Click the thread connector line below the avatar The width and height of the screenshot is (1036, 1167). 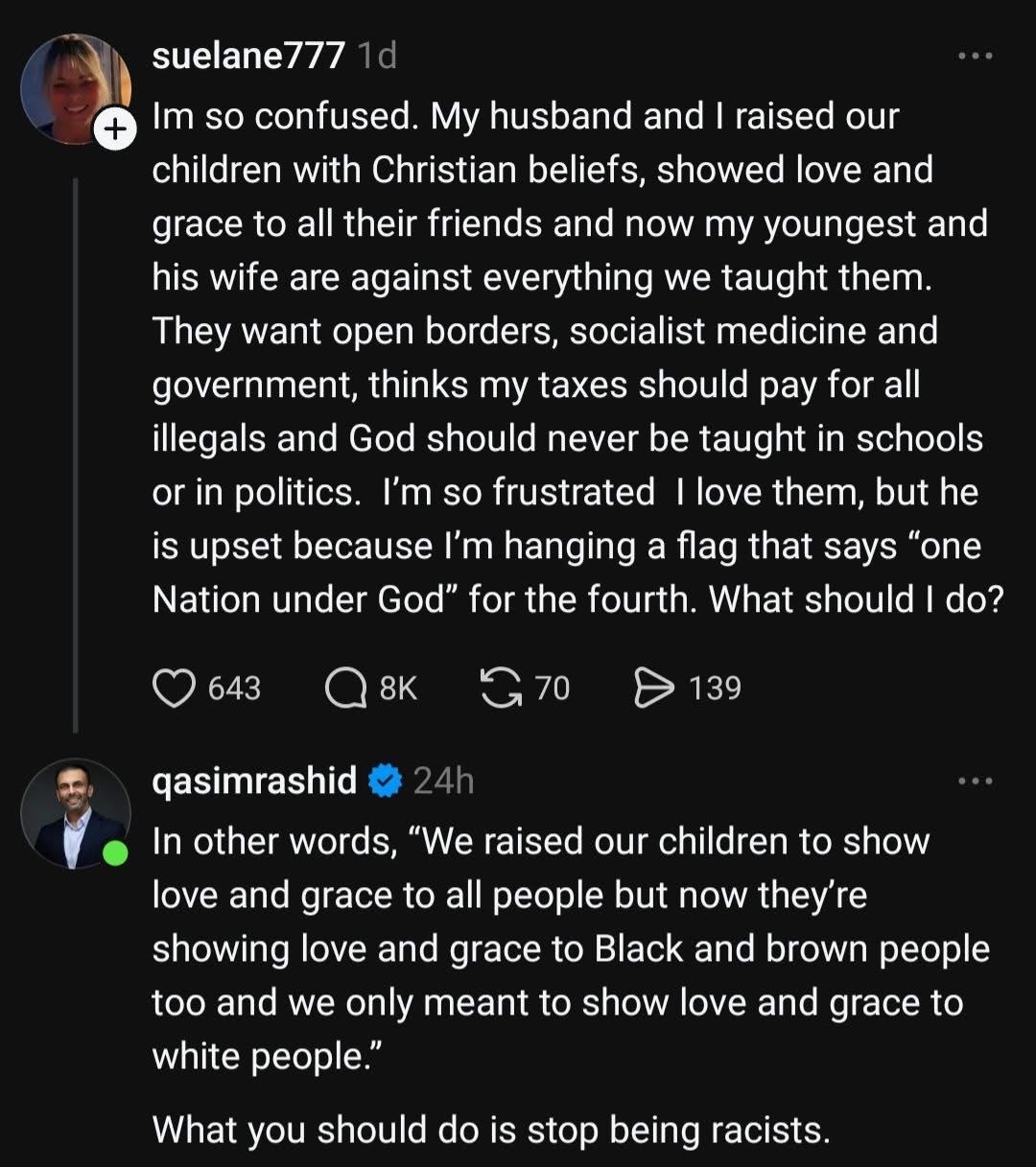(x=75, y=455)
